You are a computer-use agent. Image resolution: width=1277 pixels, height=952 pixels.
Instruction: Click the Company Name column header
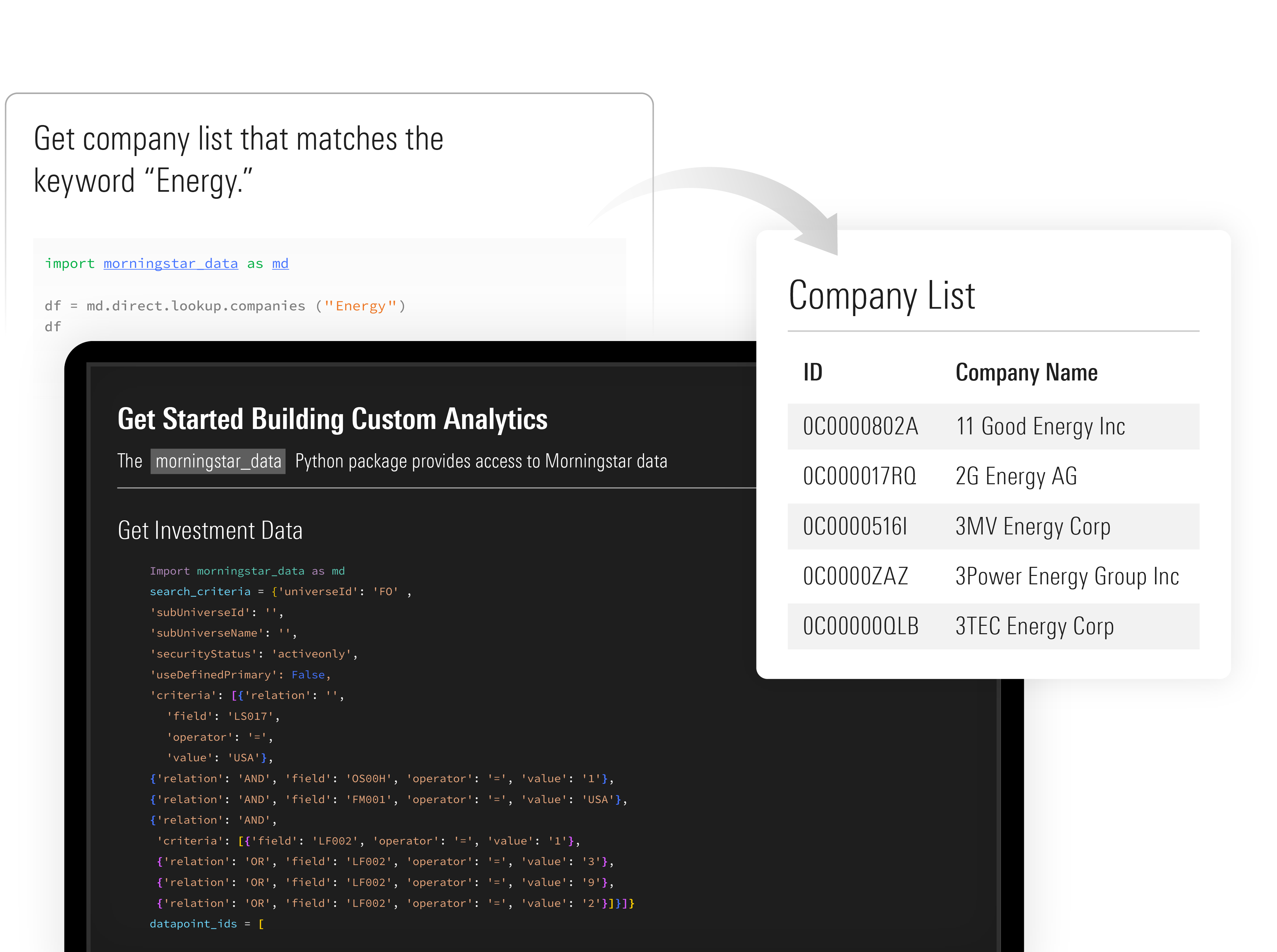click(x=1026, y=372)
